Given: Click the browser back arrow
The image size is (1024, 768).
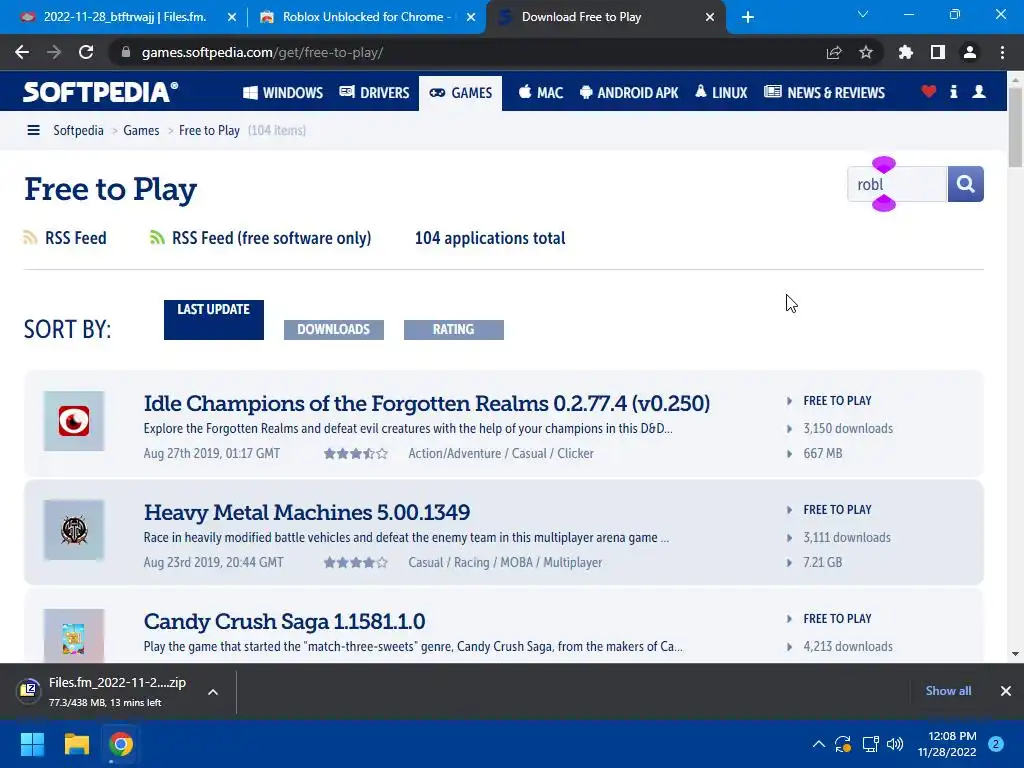Looking at the screenshot, I should click(x=22, y=52).
